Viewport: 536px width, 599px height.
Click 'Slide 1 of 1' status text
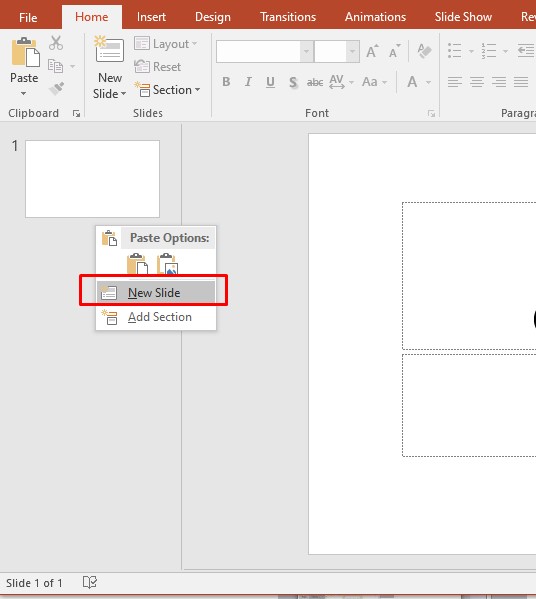click(34, 583)
